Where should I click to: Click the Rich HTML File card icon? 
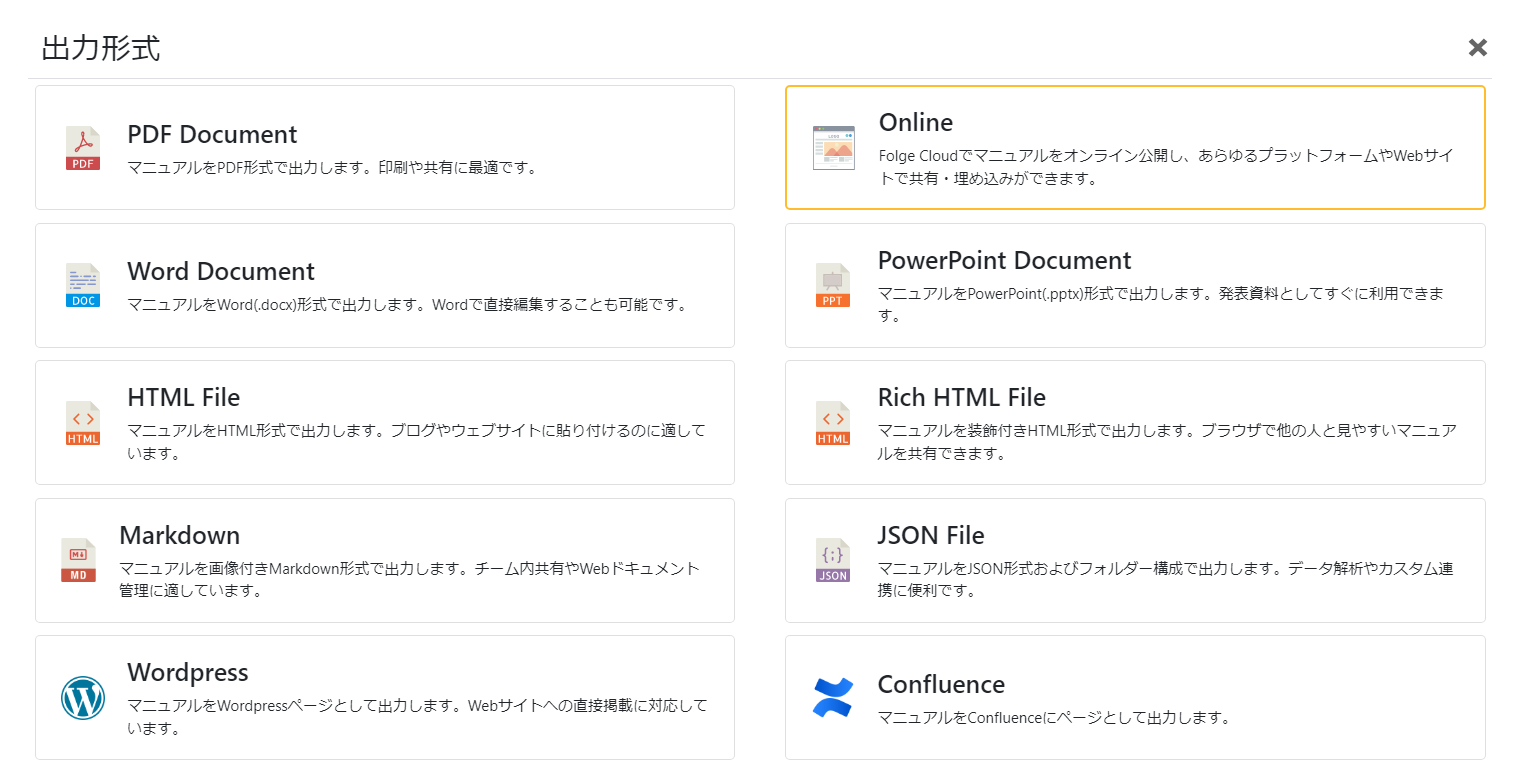[832, 423]
